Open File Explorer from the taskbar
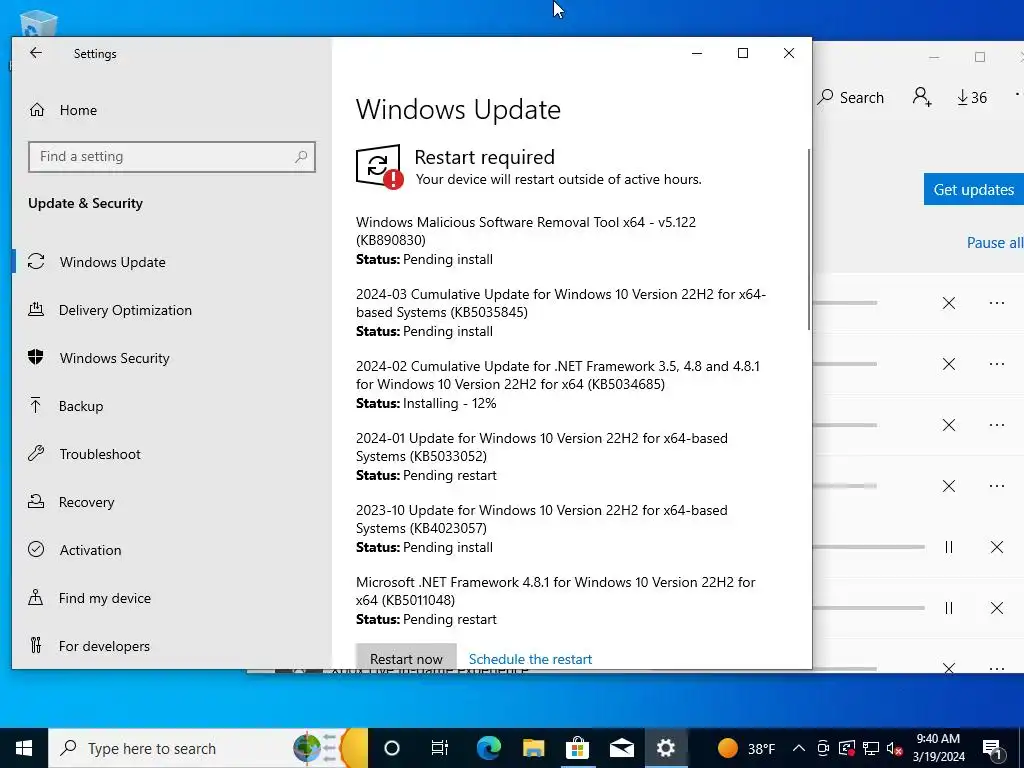 pos(533,748)
